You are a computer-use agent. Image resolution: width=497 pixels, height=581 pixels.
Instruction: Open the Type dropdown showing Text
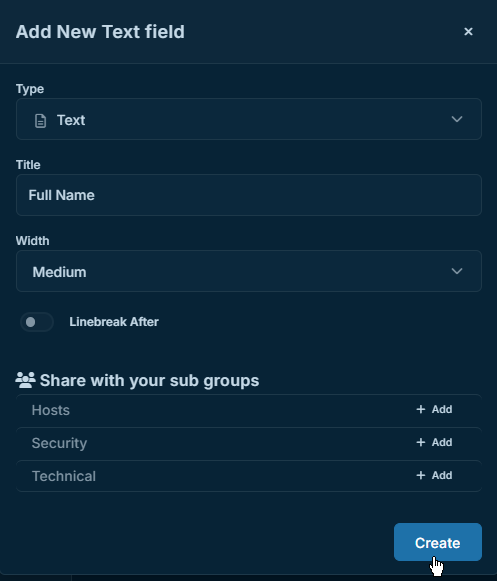249,119
